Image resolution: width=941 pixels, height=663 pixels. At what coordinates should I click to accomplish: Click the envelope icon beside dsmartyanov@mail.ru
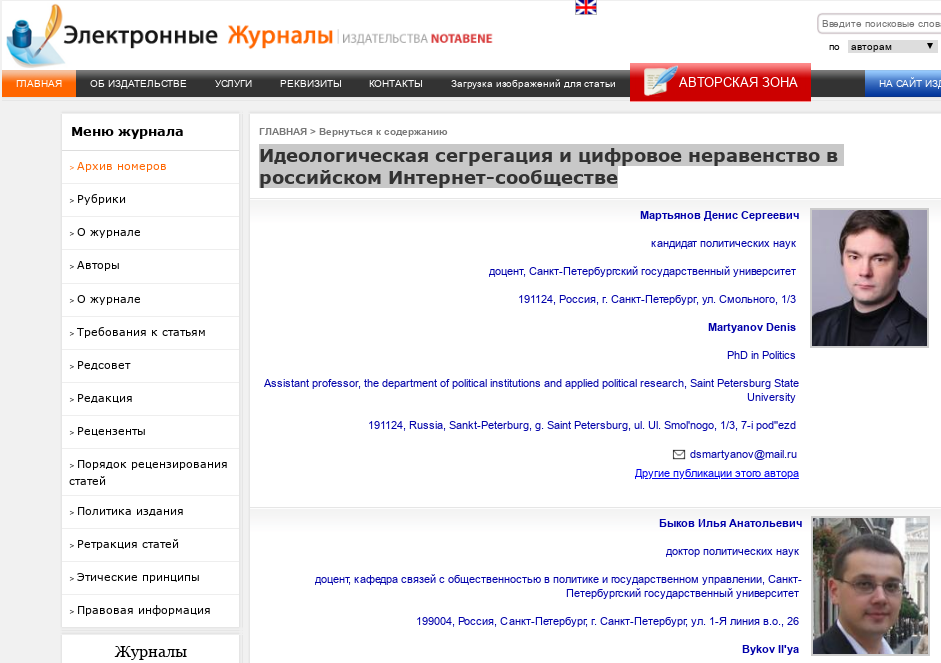click(679, 454)
